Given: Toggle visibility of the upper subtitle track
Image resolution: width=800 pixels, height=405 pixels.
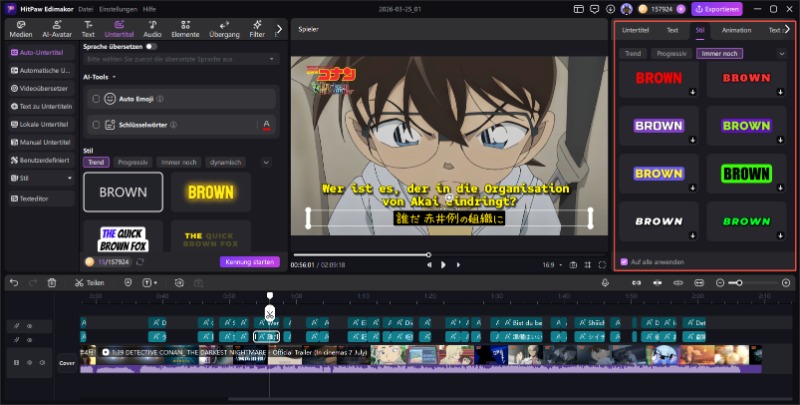Looking at the screenshot, I should (30, 325).
